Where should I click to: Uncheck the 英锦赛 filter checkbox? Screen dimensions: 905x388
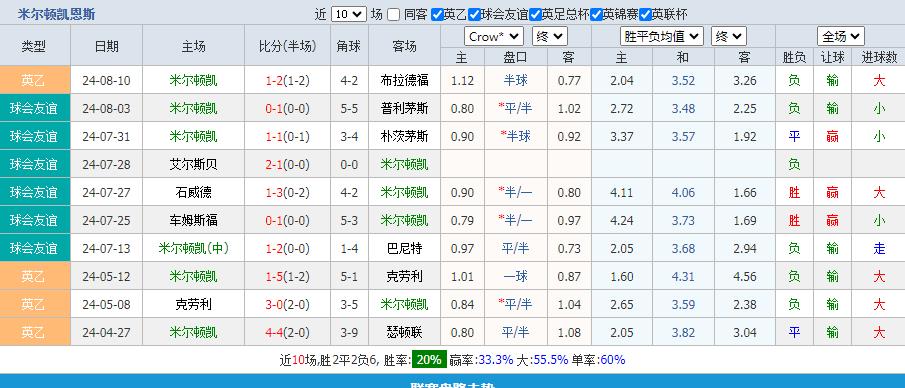pyautogui.click(x=596, y=14)
